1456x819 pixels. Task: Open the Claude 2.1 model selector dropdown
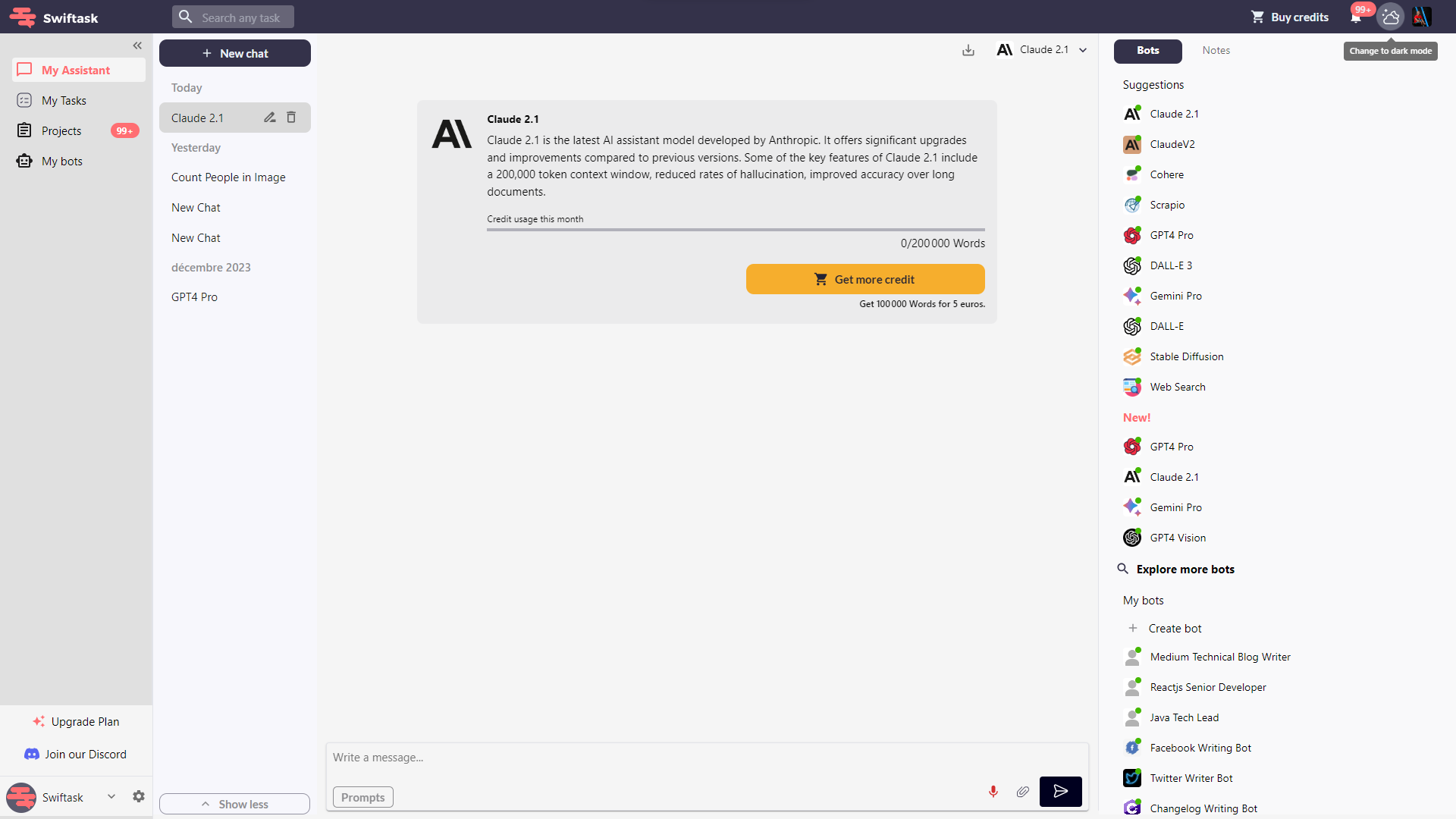coord(1042,50)
